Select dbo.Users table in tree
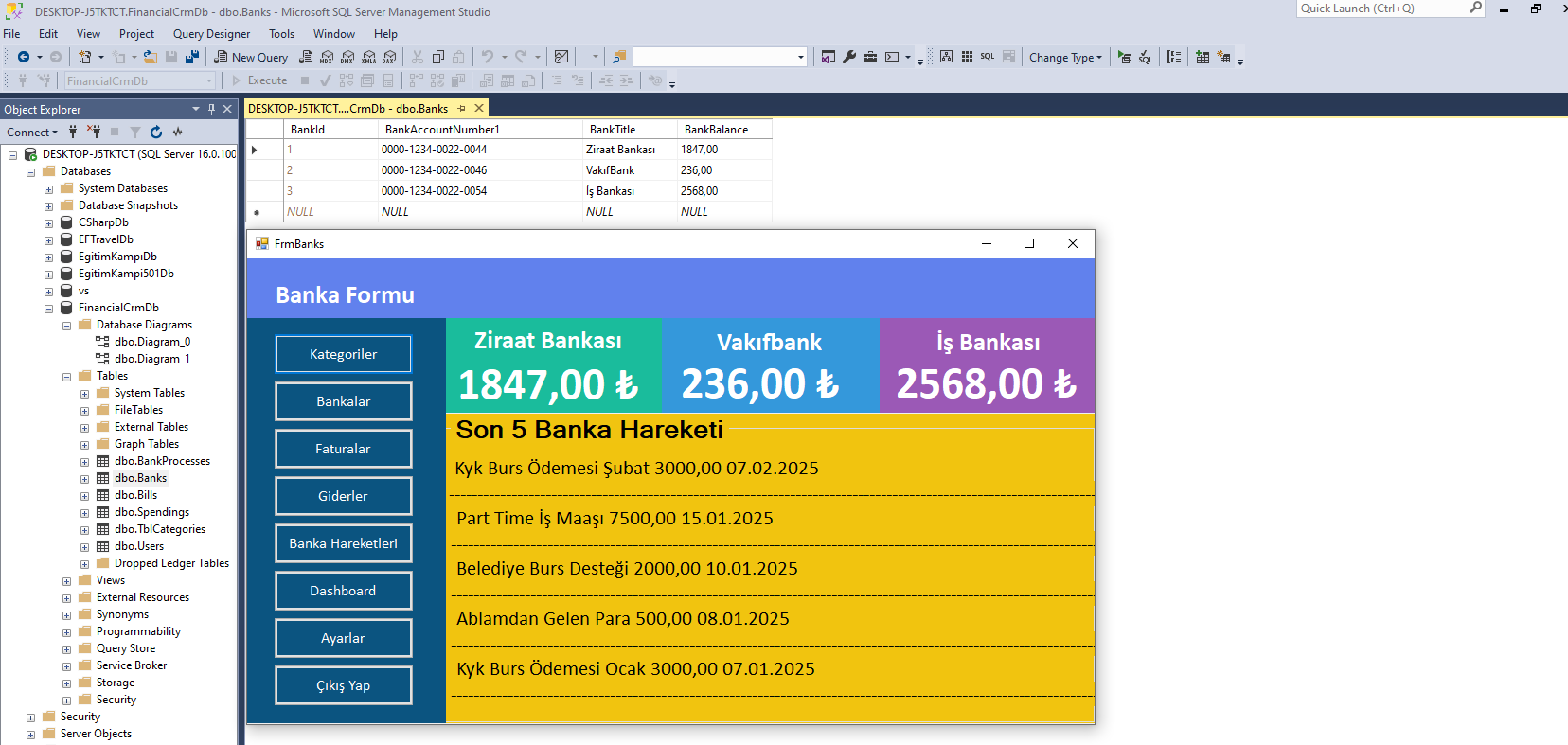The width and height of the screenshot is (1568, 745). pyautogui.click(x=139, y=546)
